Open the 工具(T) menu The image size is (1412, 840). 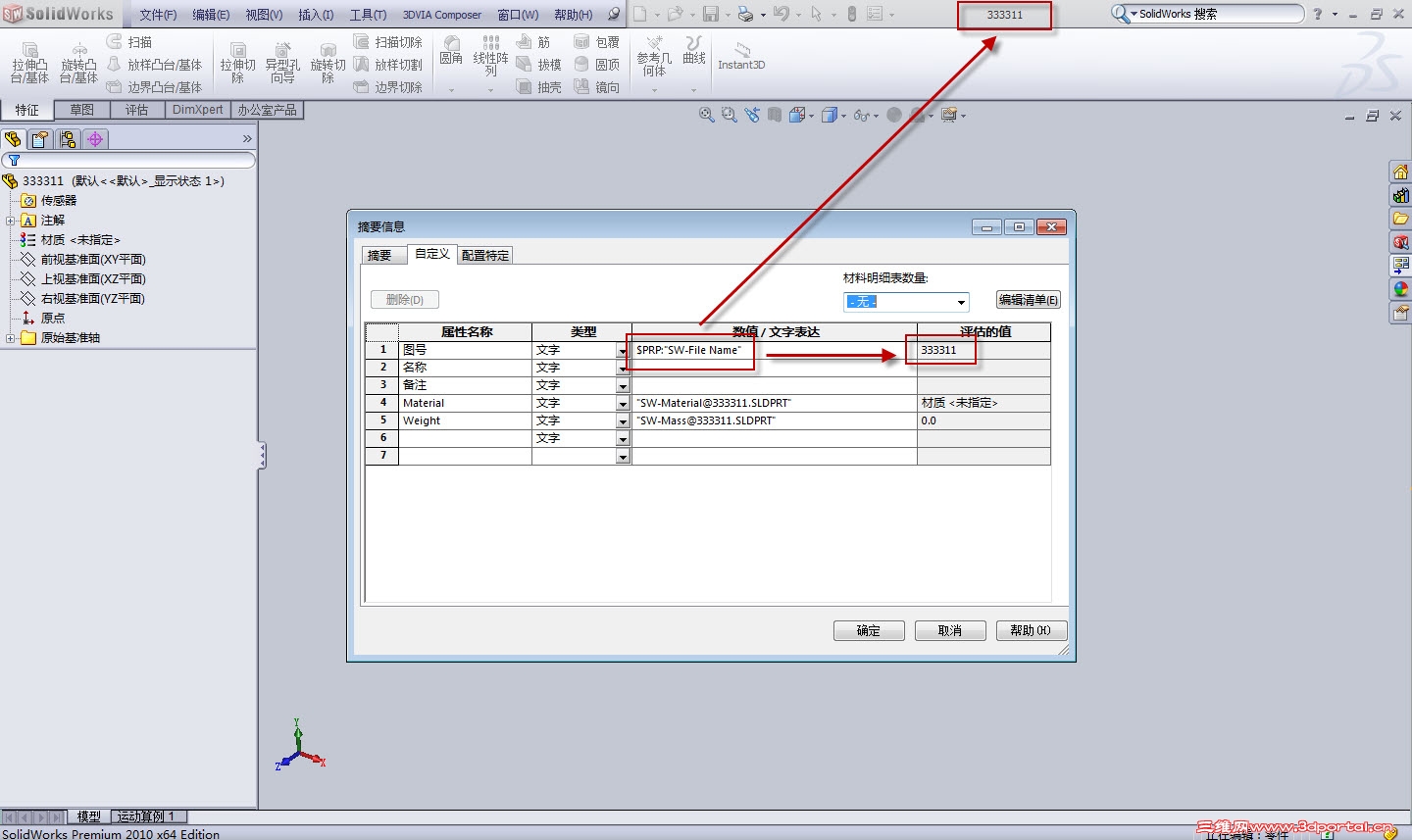(368, 15)
